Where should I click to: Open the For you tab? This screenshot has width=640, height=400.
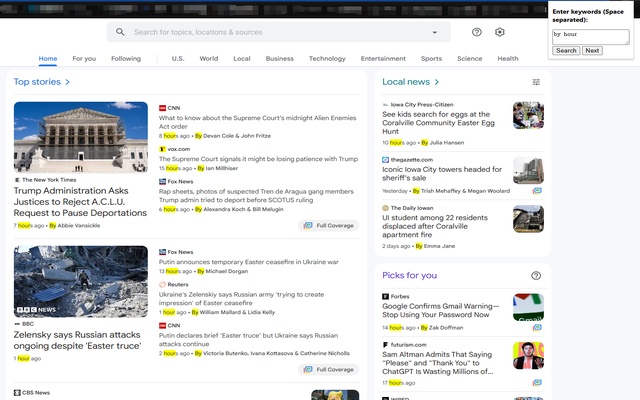(84, 58)
